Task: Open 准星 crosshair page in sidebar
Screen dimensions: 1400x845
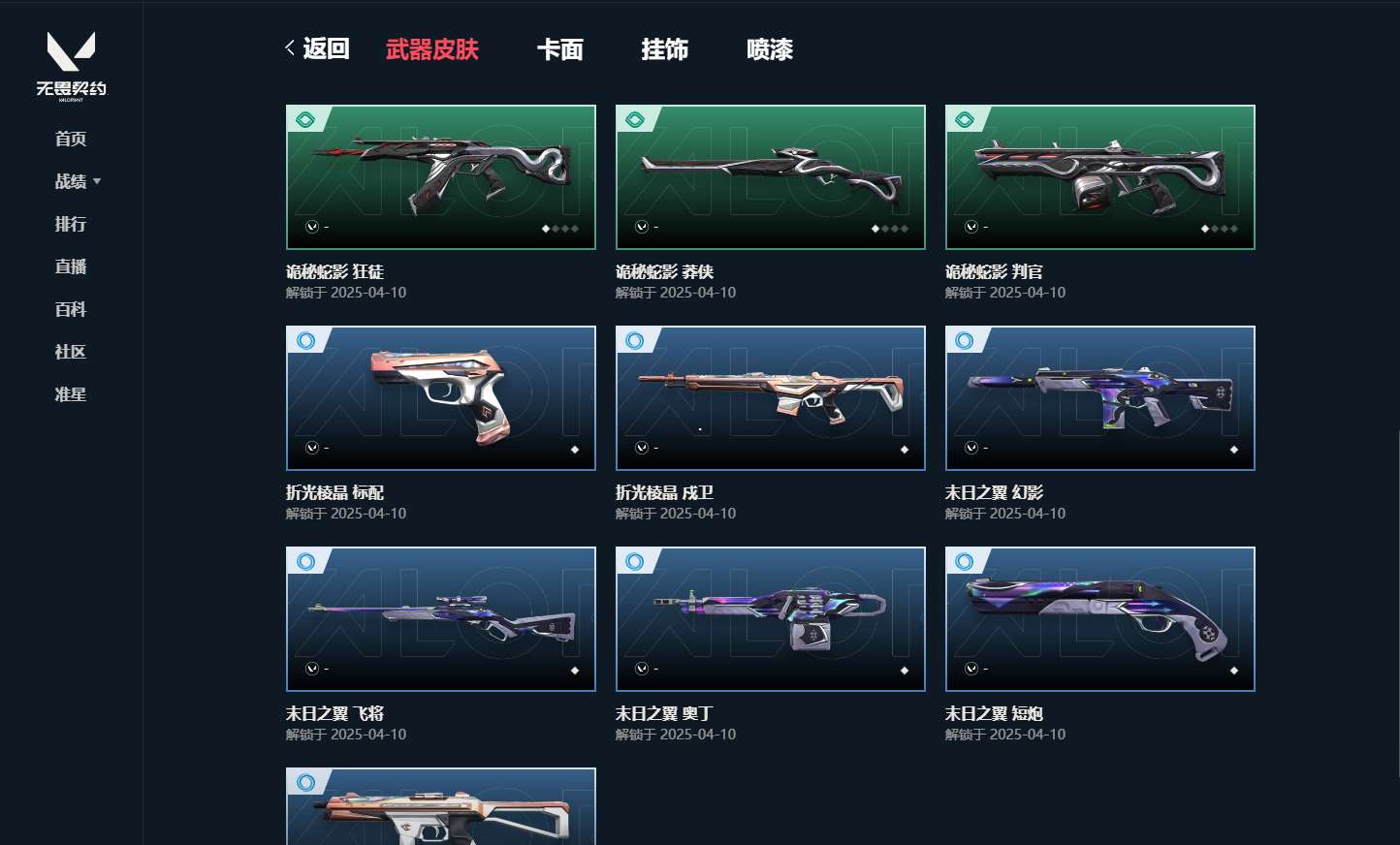Action: coord(71,394)
